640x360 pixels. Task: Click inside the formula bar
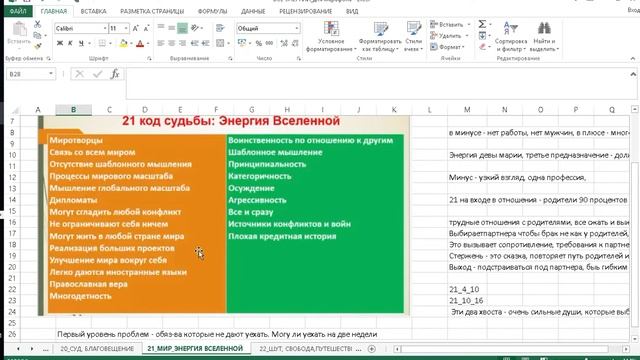[x=378, y=83]
